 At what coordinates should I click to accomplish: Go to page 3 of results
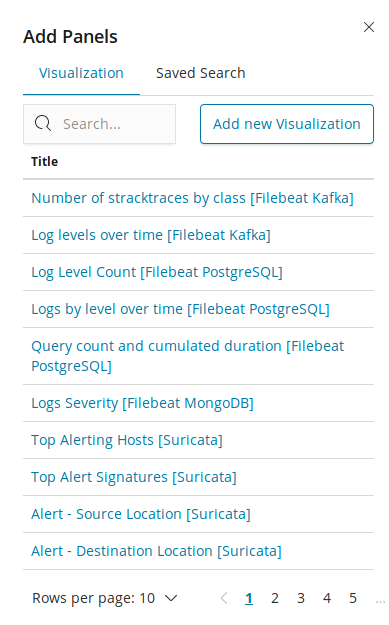pyautogui.click(x=301, y=598)
